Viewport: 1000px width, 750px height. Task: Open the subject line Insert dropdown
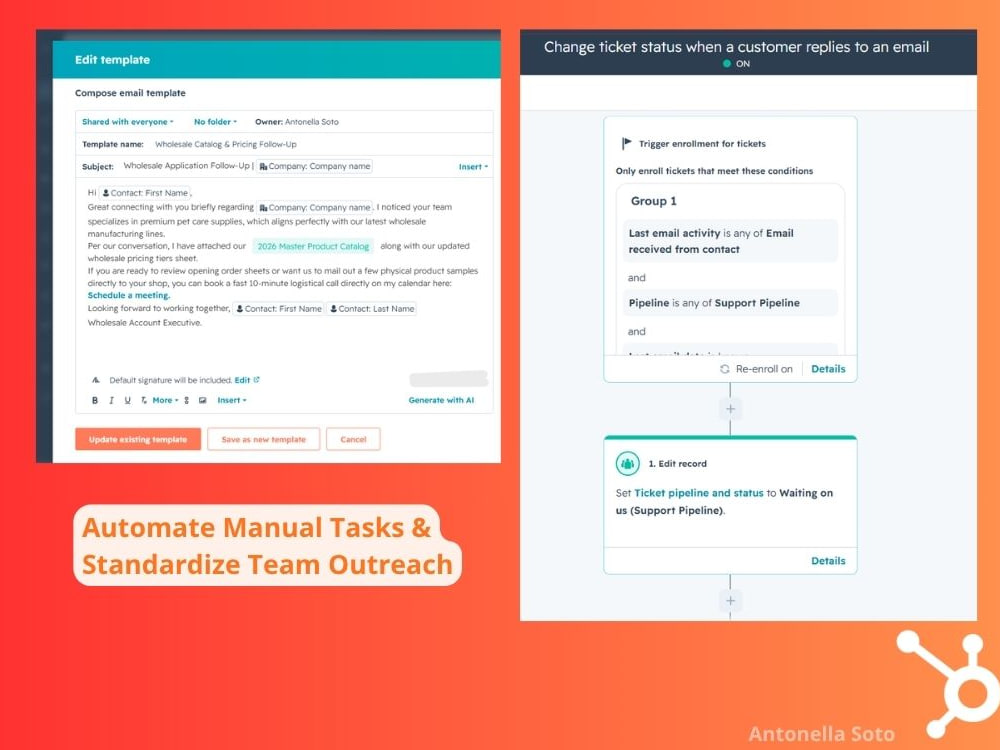[x=473, y=167]
